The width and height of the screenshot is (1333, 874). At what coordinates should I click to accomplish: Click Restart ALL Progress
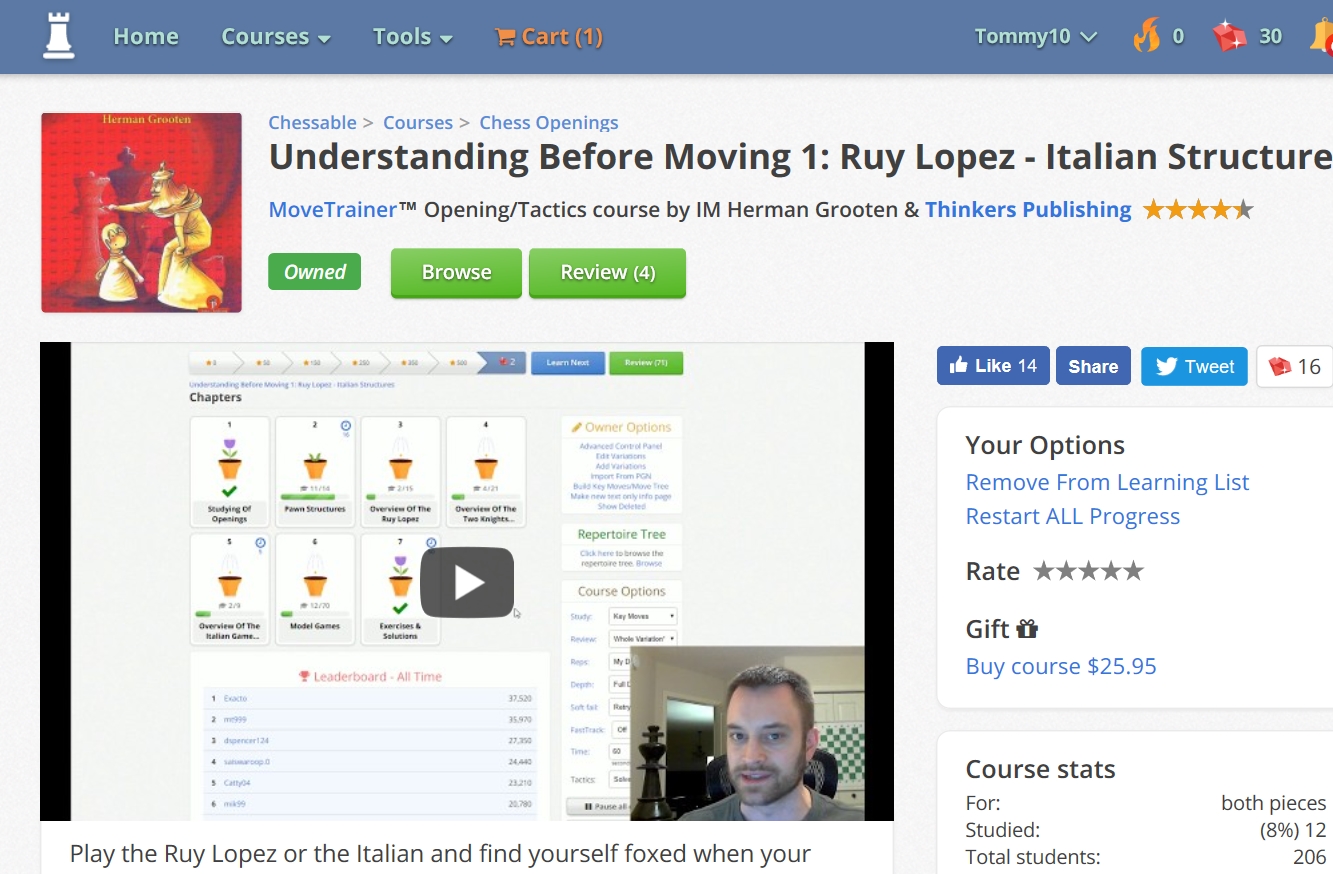point(1072,516)
